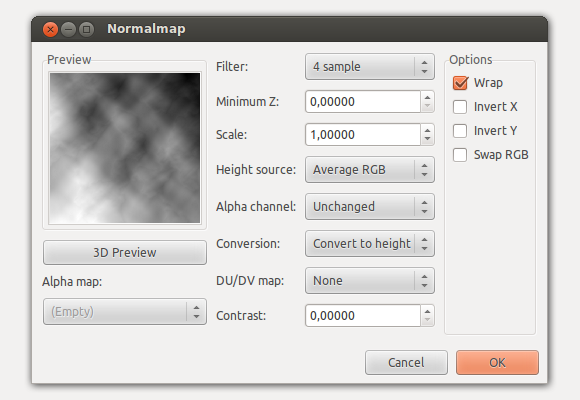Enable the Invert Y checkbox
Image resolution: width=580 pixels, height=400 pixels.
(460, 131)
